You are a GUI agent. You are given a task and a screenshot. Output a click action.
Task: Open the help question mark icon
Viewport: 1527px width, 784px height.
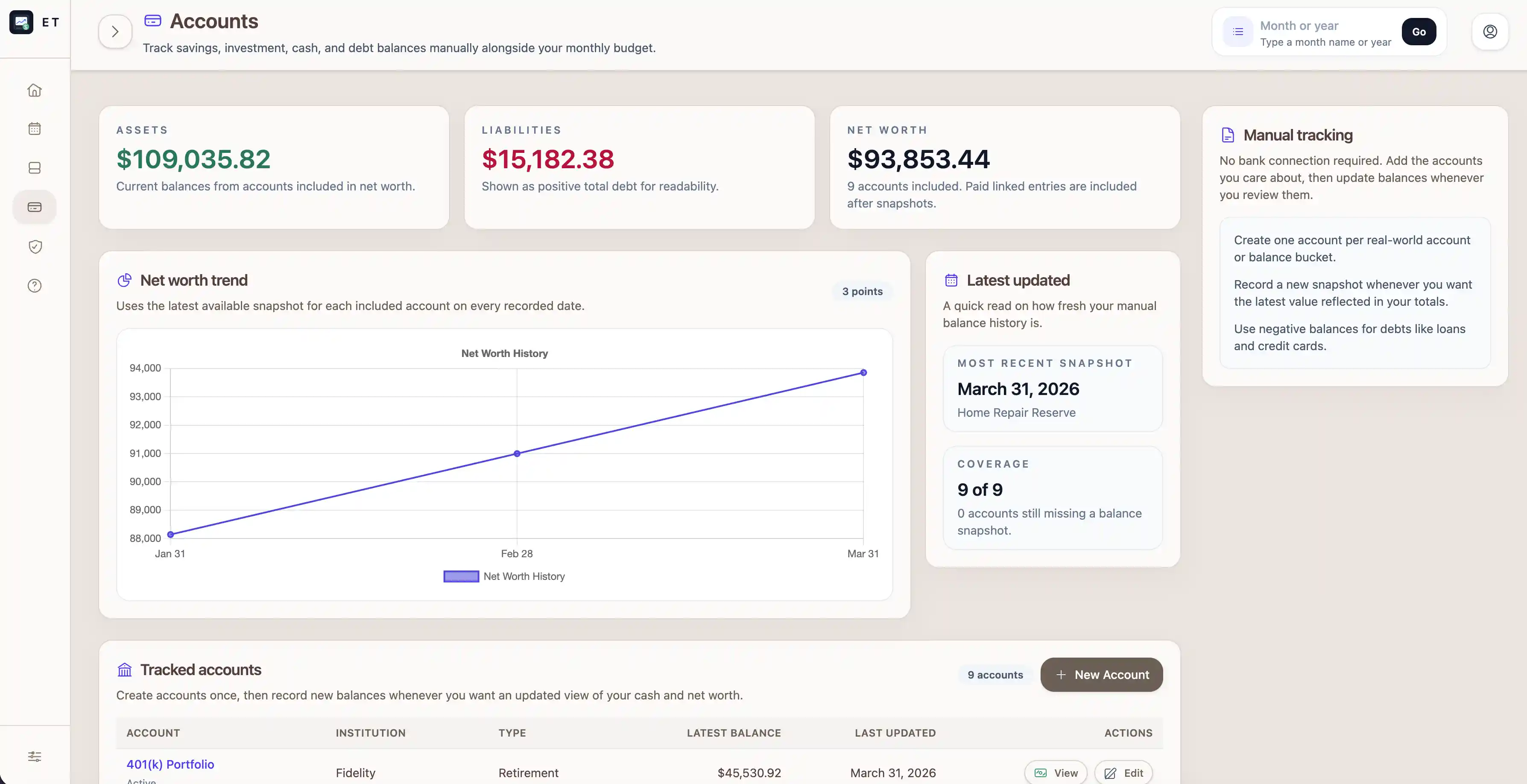pos(35,286)
